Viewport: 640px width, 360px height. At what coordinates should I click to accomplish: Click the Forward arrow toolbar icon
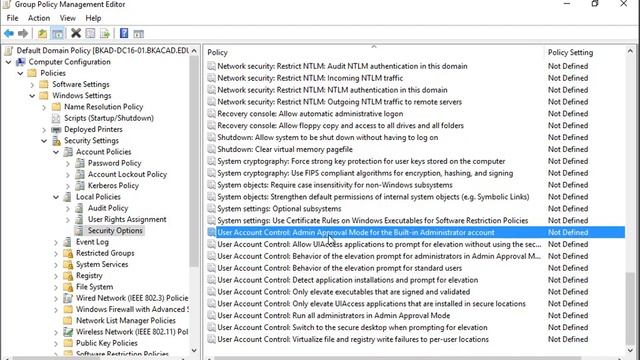23,33
